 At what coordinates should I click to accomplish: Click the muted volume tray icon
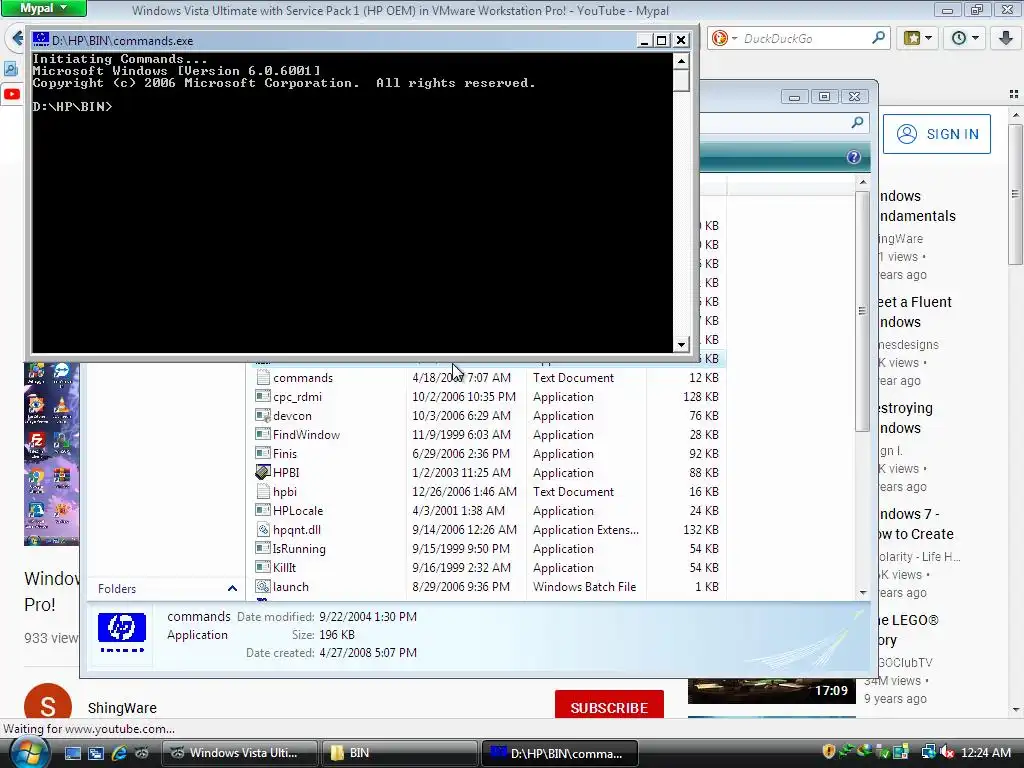click(947, 752)
